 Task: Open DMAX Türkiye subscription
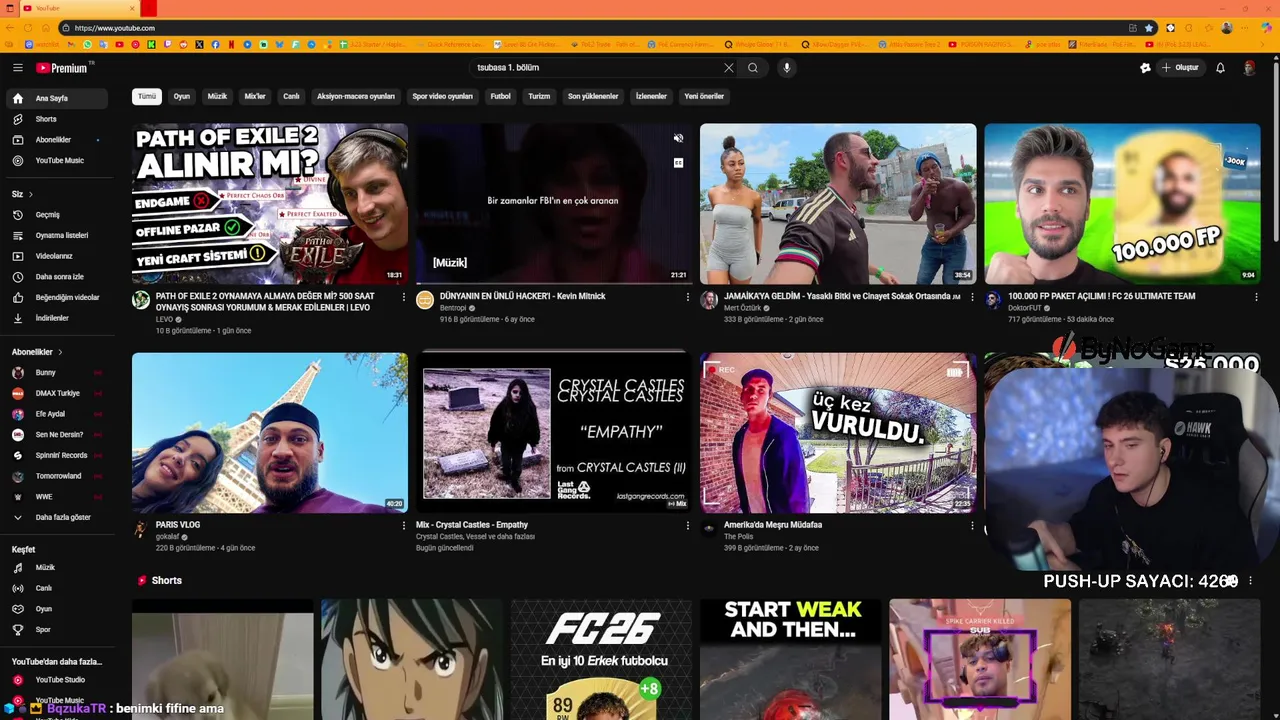(x=56, y=393)
